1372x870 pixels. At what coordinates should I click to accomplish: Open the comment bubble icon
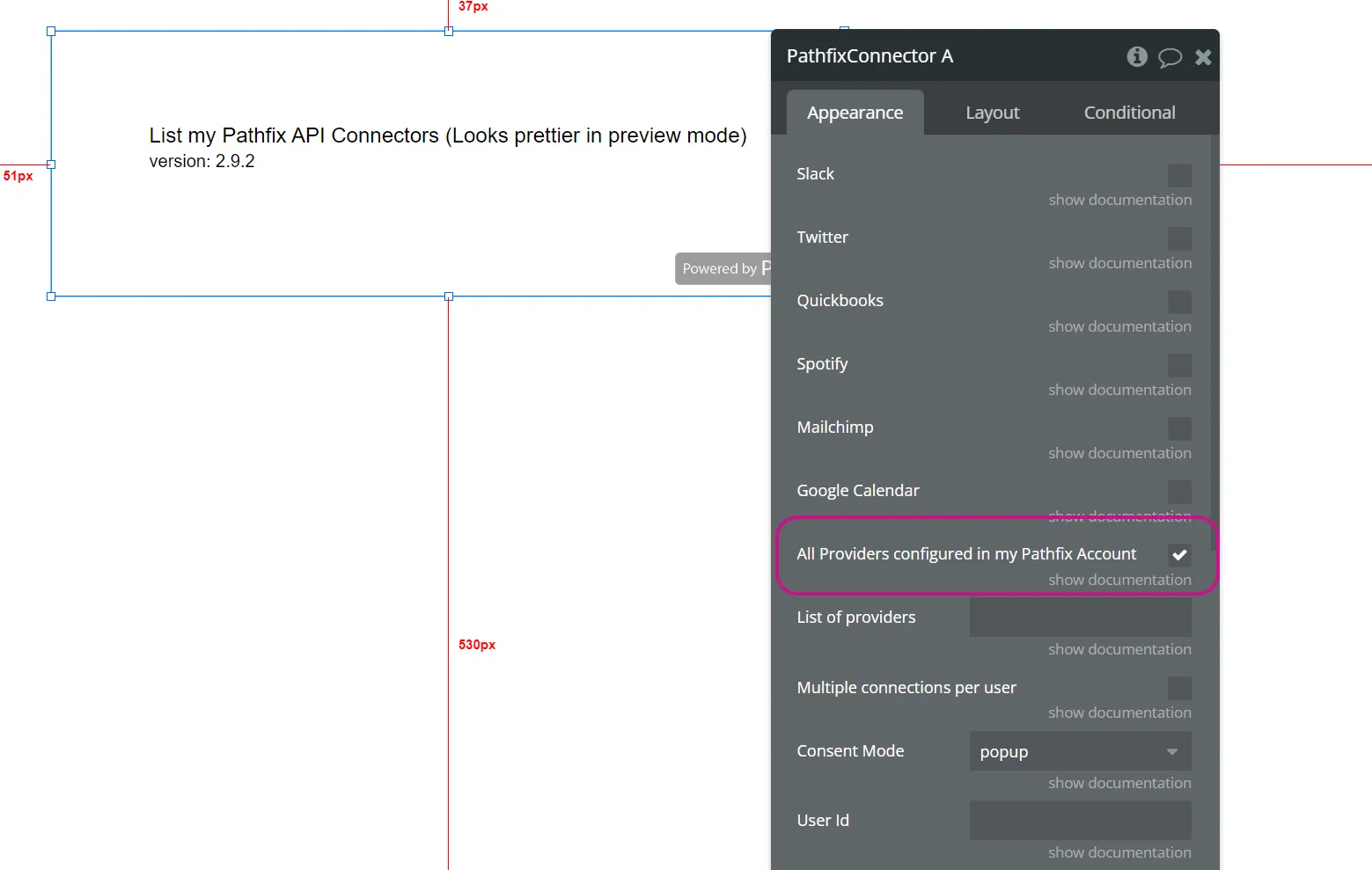click(x=1170, y=57)
